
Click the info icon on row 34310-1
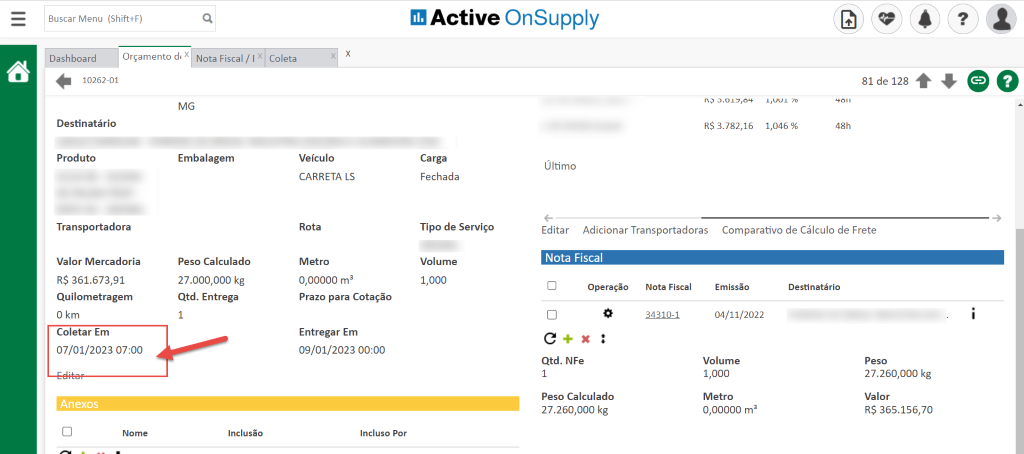(973, 315)
